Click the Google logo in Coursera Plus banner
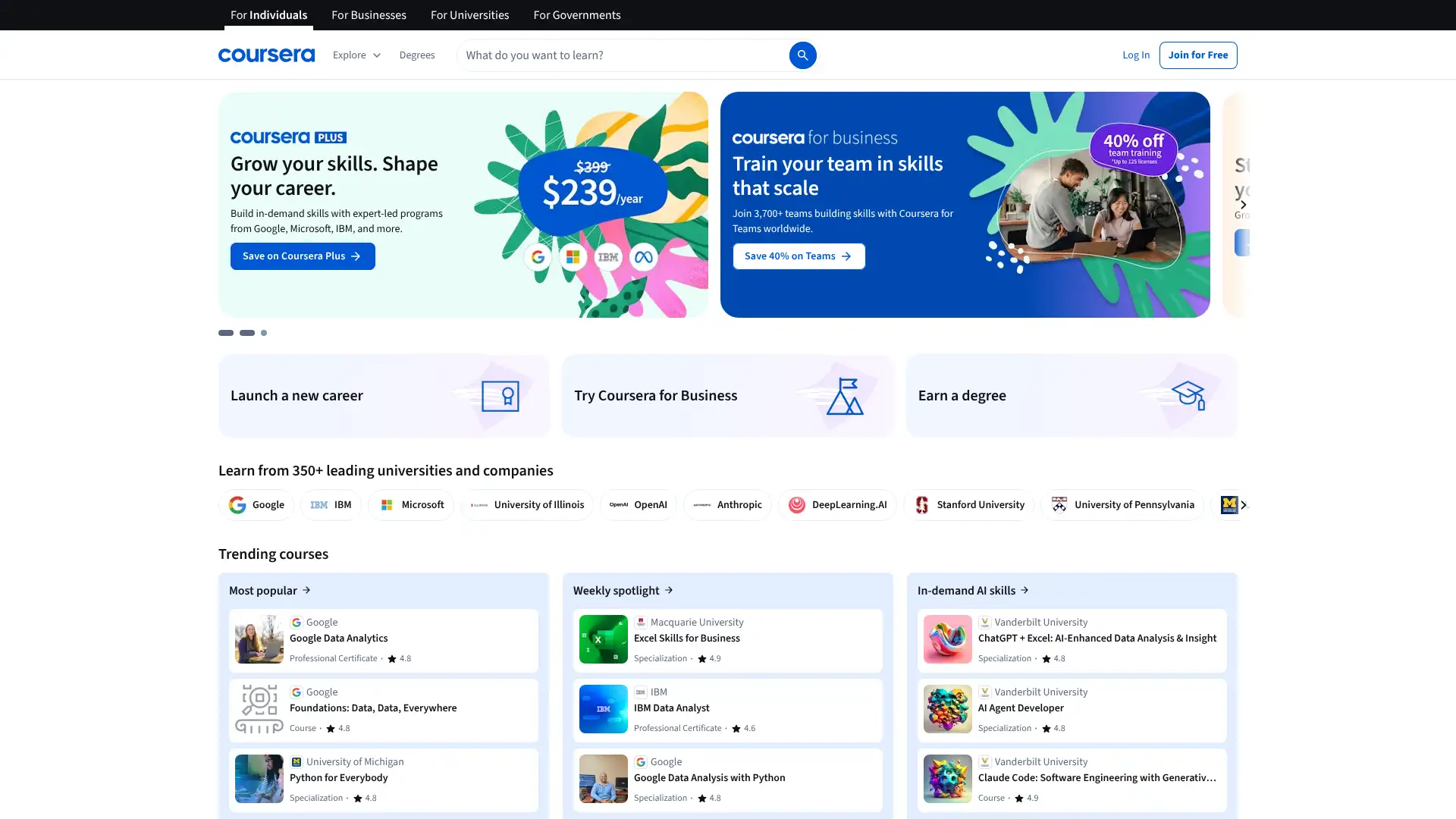 (538, 257)
